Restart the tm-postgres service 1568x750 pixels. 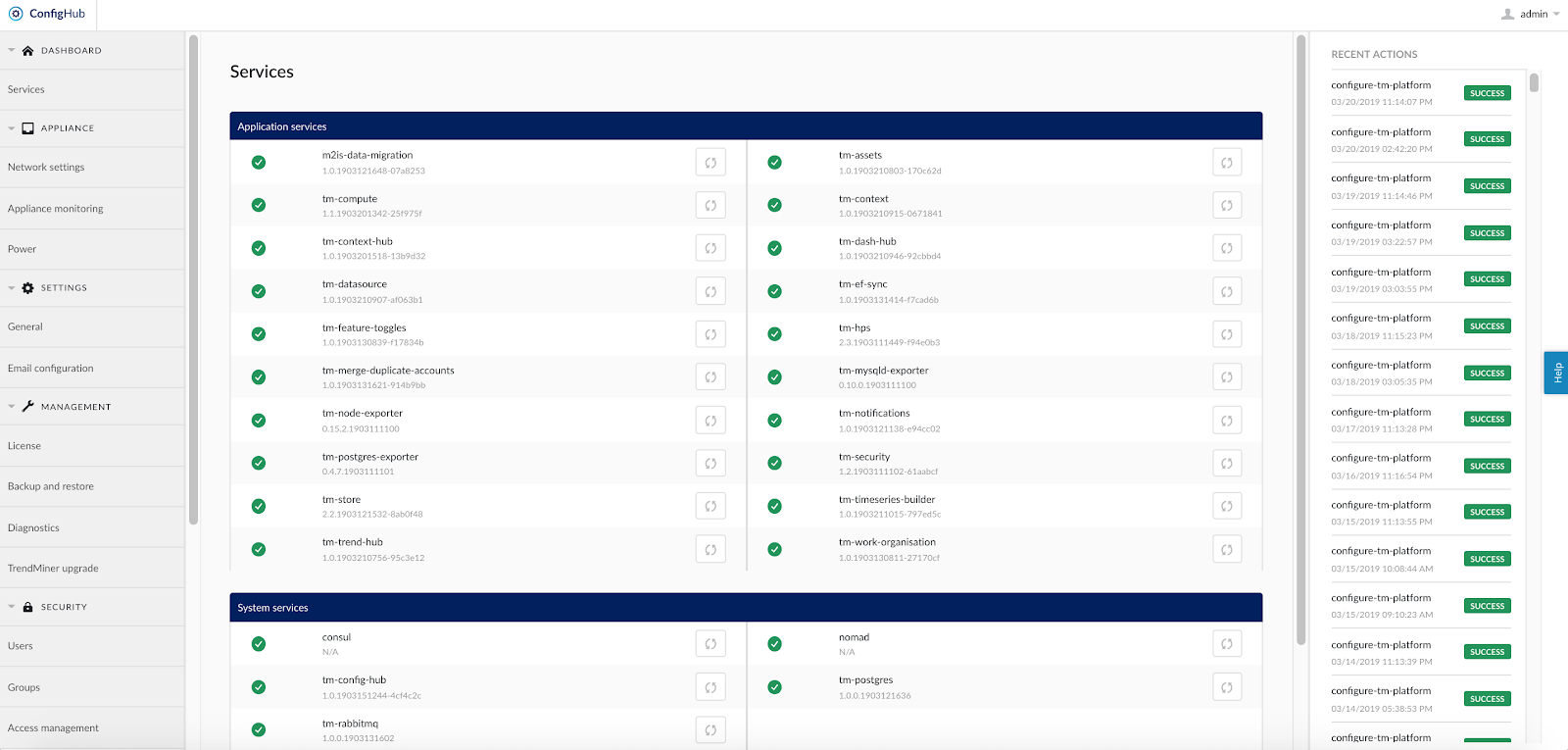pos(1227,687)
